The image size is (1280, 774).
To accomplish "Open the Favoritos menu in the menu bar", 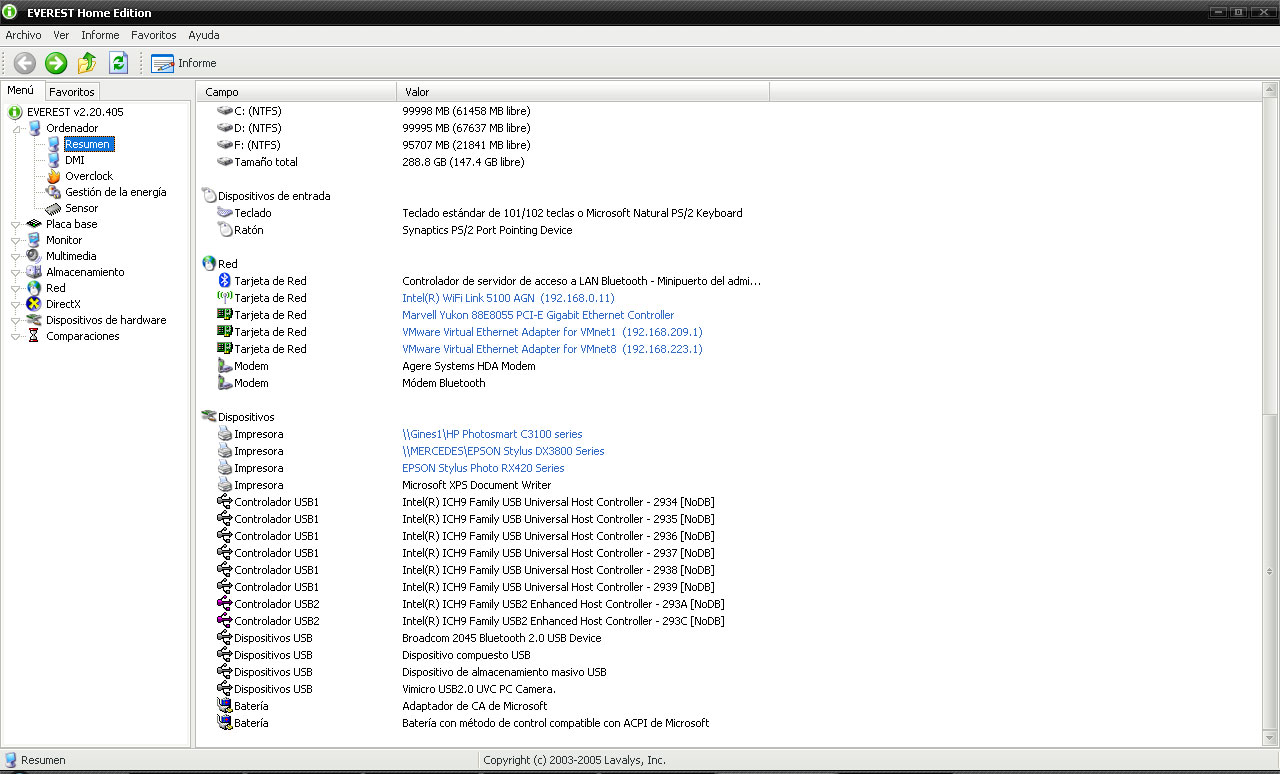I will coord(154,35).
